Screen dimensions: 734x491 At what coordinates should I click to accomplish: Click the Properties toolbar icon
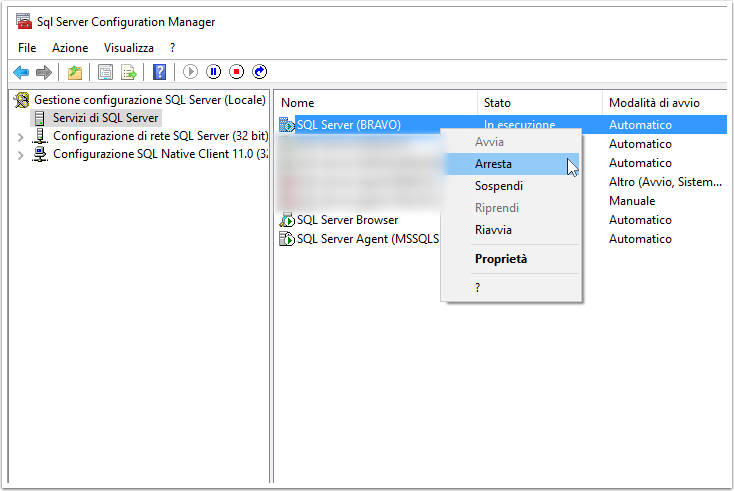click(105, 72)
